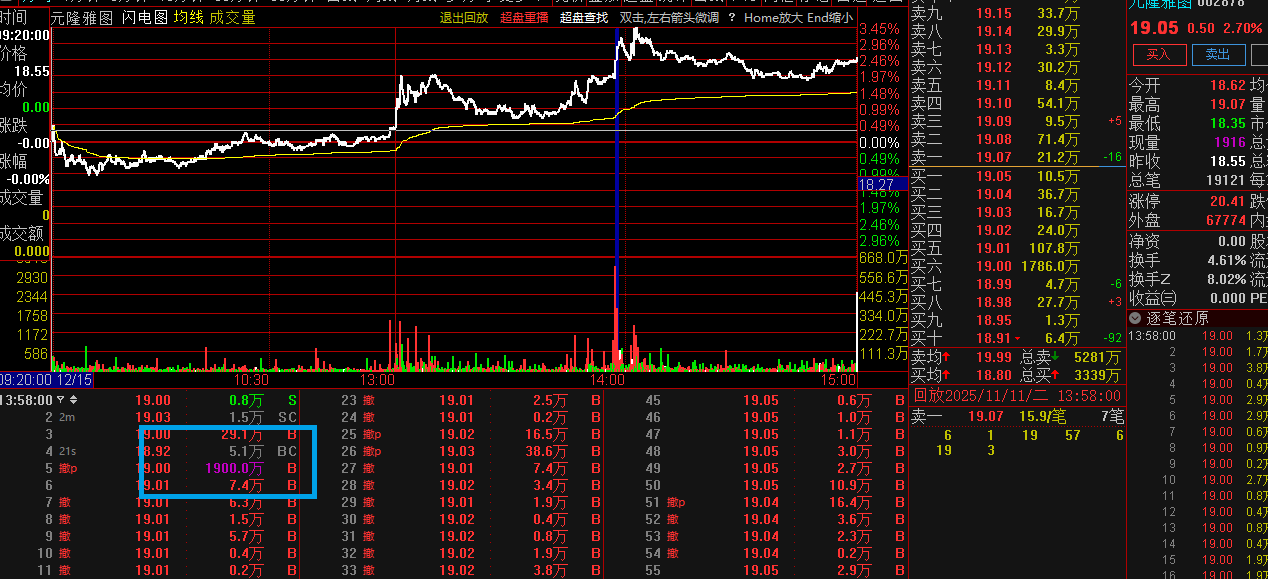The width and height of the screenshot is (1268, 579).
Task: Click the 最低 value 18.35
Action: point(1228,123)
